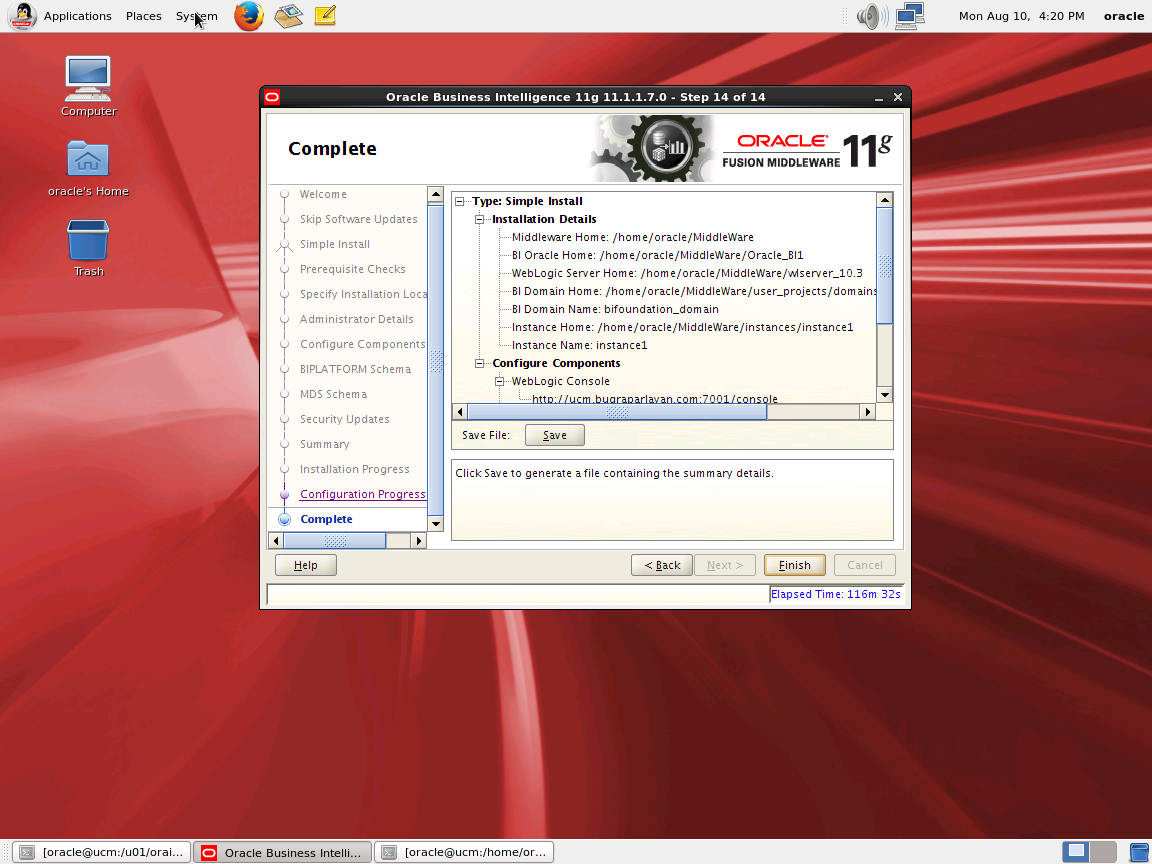The height and width of the screenshot is (864, 1152).
Task: Switch to the oracle@ucm:/home terminal taskbar button
Action: (x=464, y=852)
